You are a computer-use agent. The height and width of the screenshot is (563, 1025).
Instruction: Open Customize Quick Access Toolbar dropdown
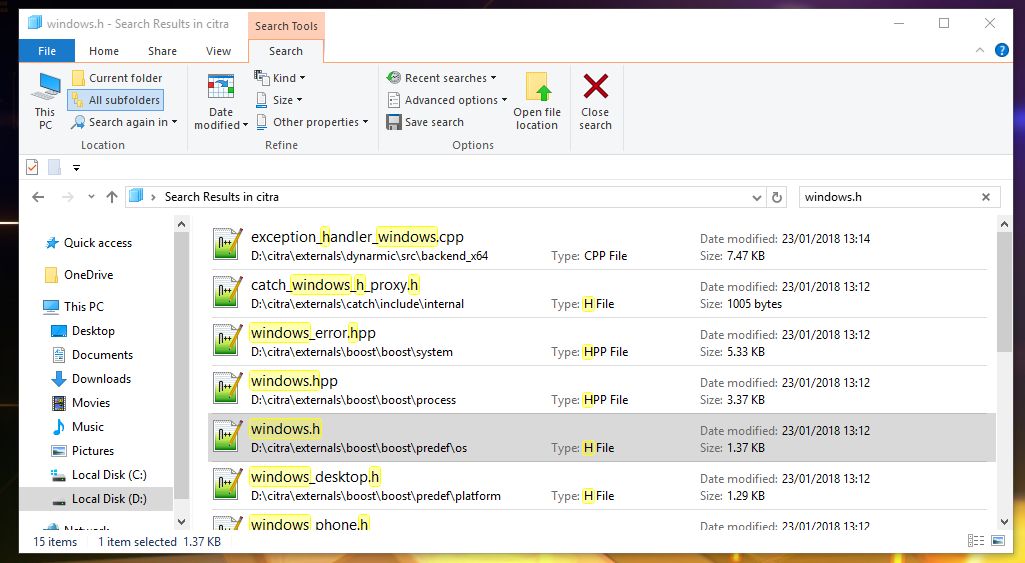pyautogui.click(x=76, y=168)
